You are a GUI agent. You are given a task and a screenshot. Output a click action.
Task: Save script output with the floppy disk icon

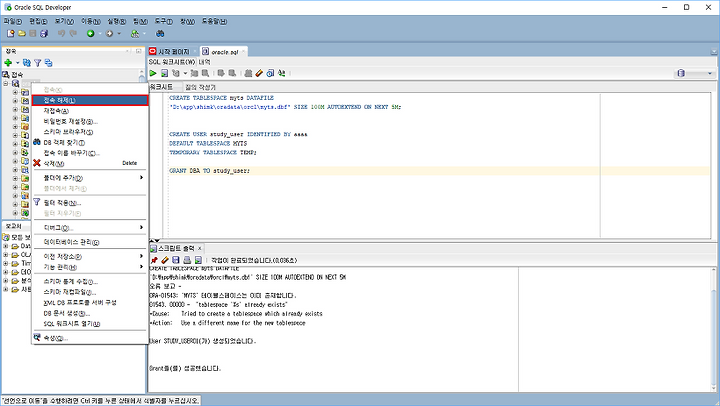coord(176,260)
